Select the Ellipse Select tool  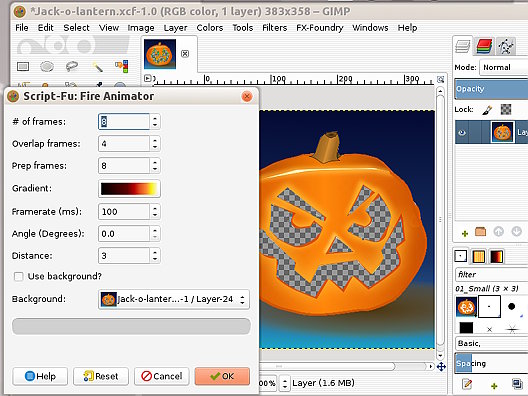47,66
